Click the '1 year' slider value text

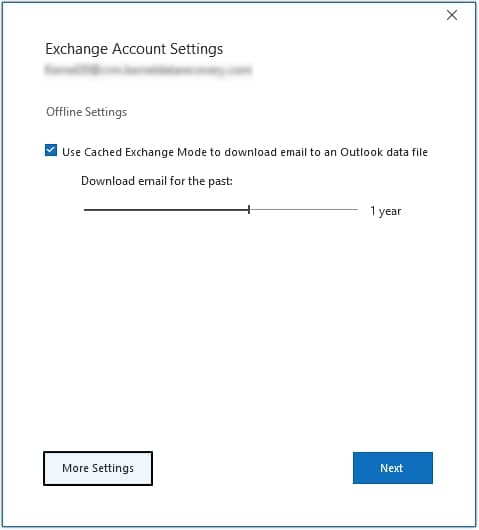(385, 211)
